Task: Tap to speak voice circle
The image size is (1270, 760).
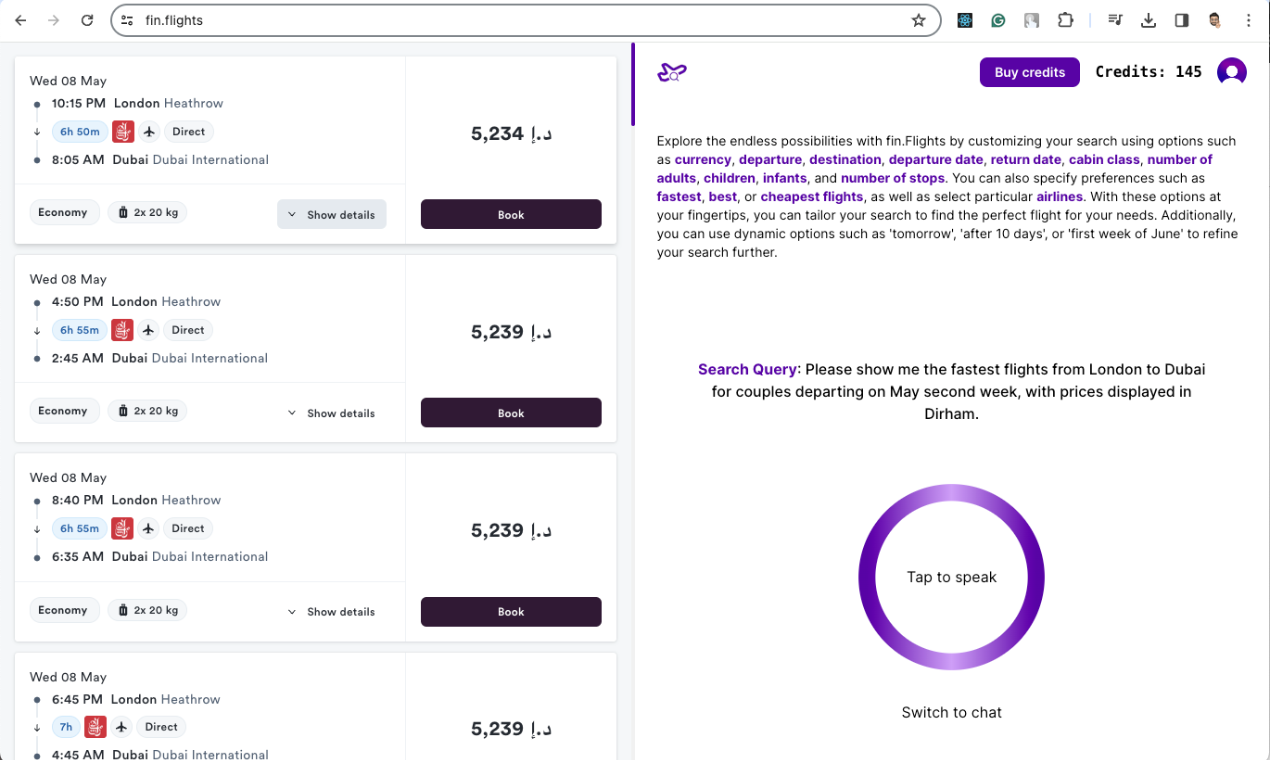Action: [x=951, y=577]
